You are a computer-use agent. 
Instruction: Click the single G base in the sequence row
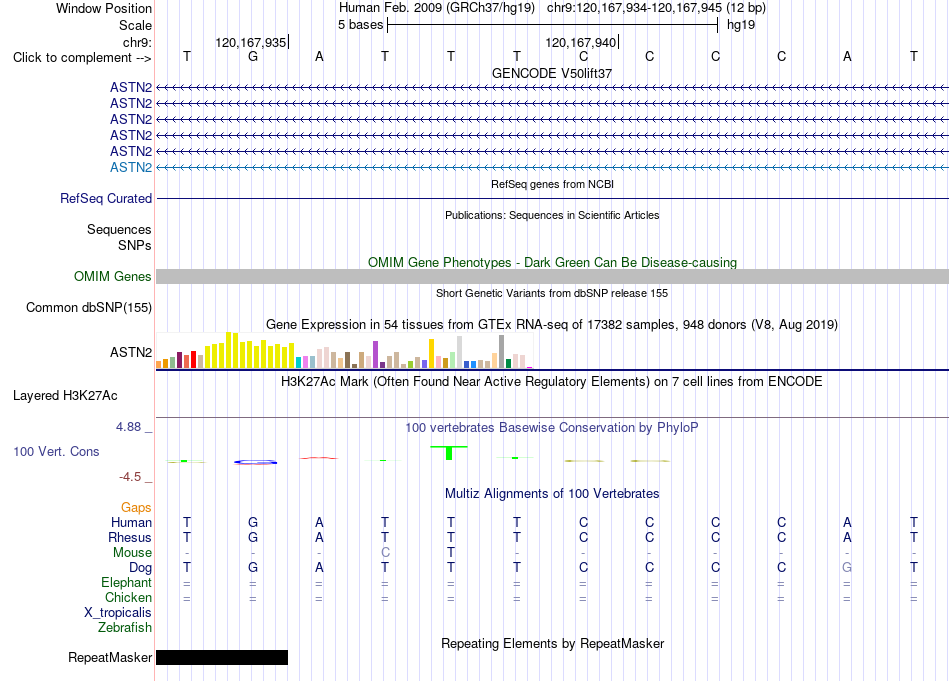tap(253, 56)
